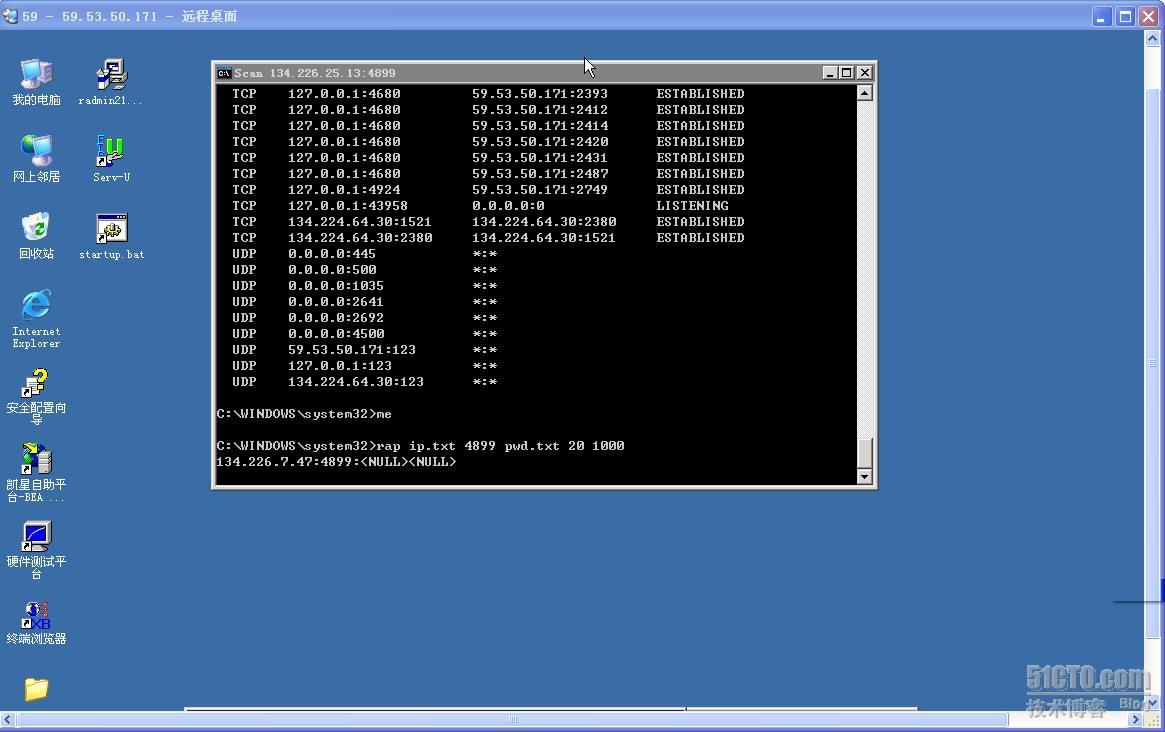Select the yellow folder desktop icon
This screenshot has height=732, width=1165.
click(x=36, y=689)
